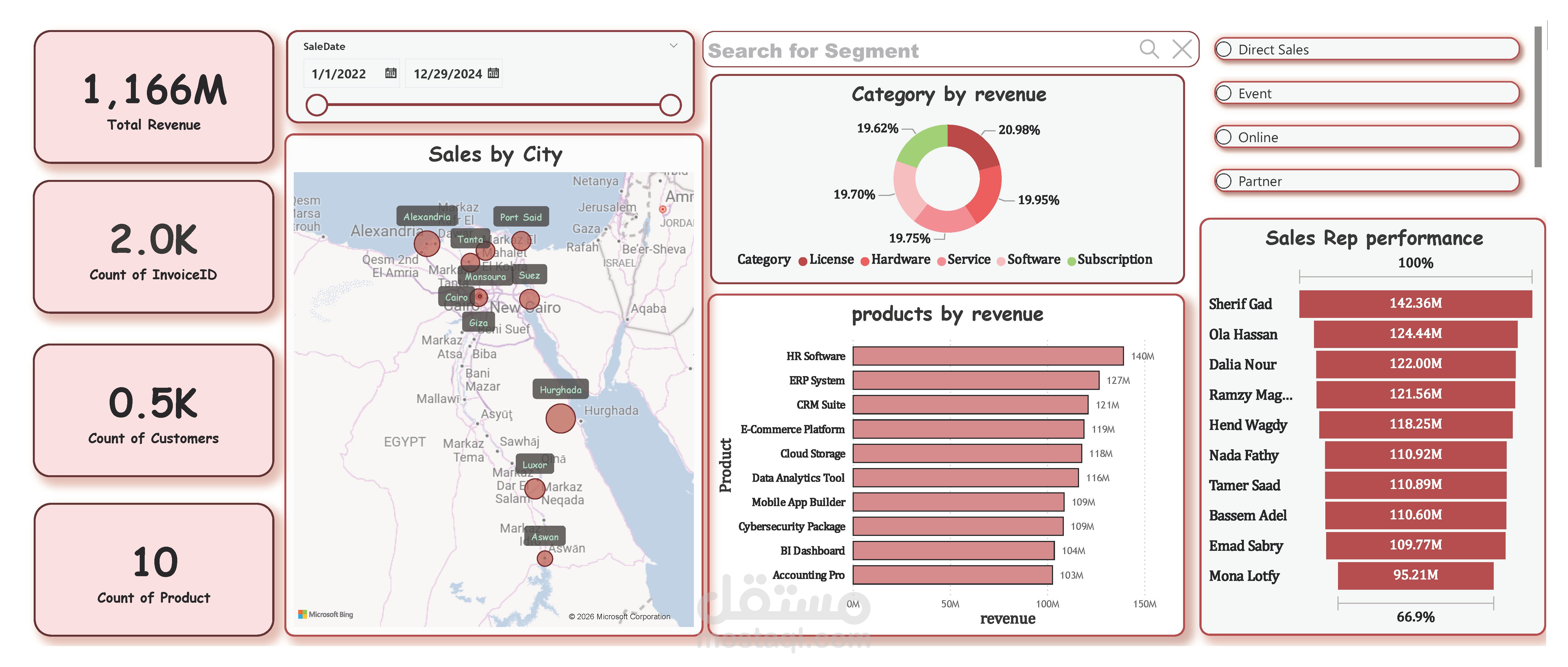Select the Cybersecurity Package bar
Image resolution: width=1568 pixels, height=667 pixels.
point(958,527)
